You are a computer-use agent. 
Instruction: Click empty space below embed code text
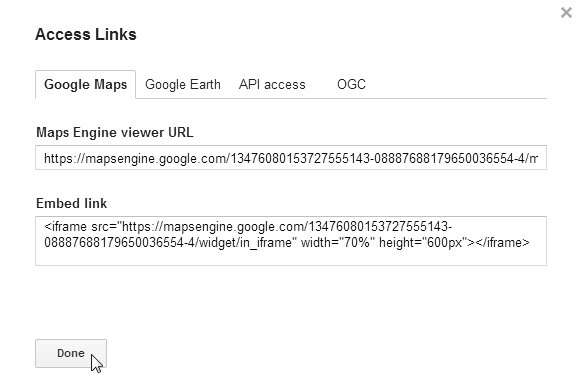[291, 257]
